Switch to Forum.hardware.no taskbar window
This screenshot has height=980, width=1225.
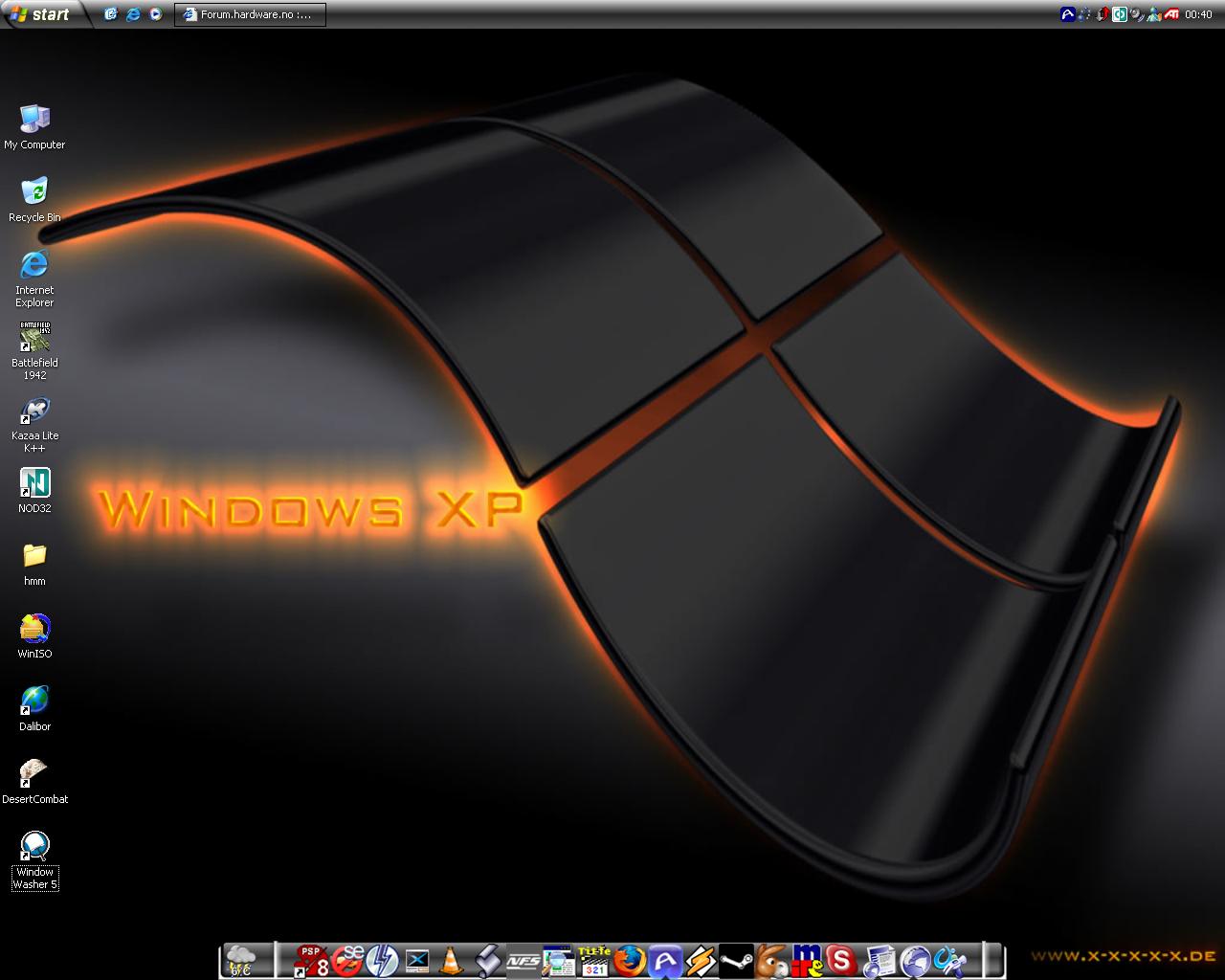[250, 14]
